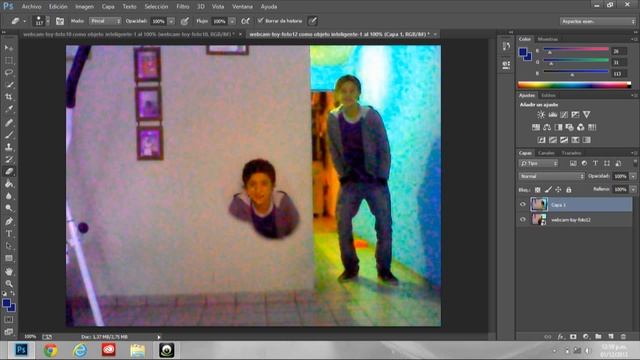Viewport: 640px width, 360px height.
Task: Toggle tablet pressure for opacity
Action: 184,21
